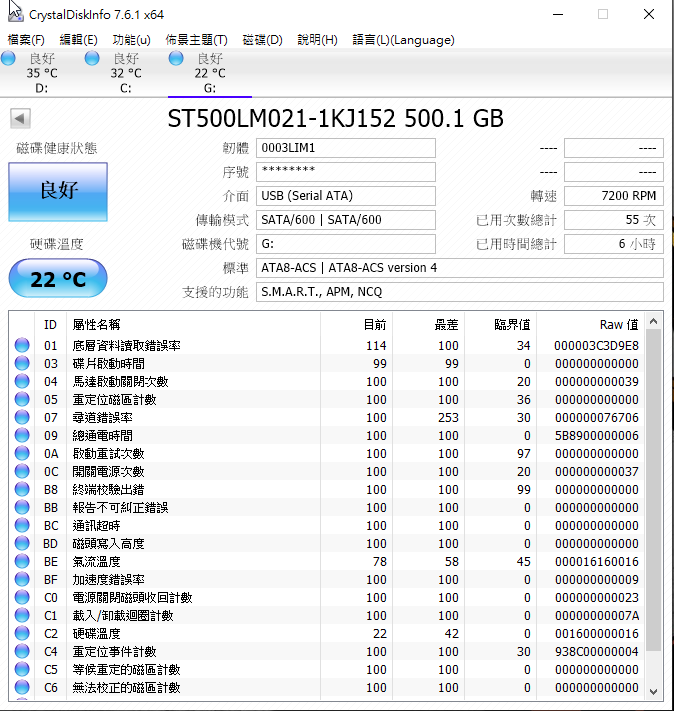This screenshot has height=711, width=674.
Task: Click the 22 °C temperature button
Action: coord(58,279)
